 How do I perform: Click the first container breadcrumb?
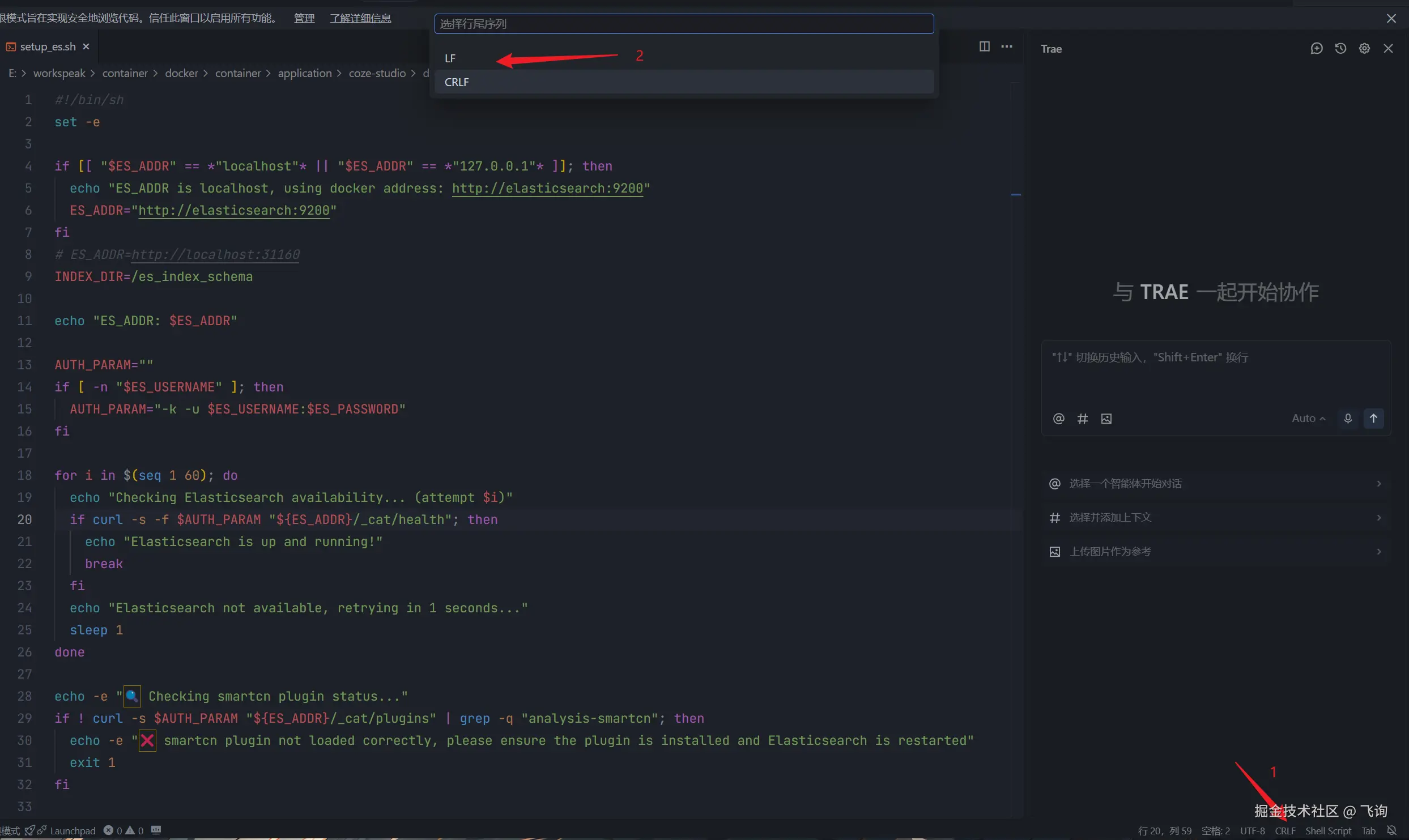[125, 73]
